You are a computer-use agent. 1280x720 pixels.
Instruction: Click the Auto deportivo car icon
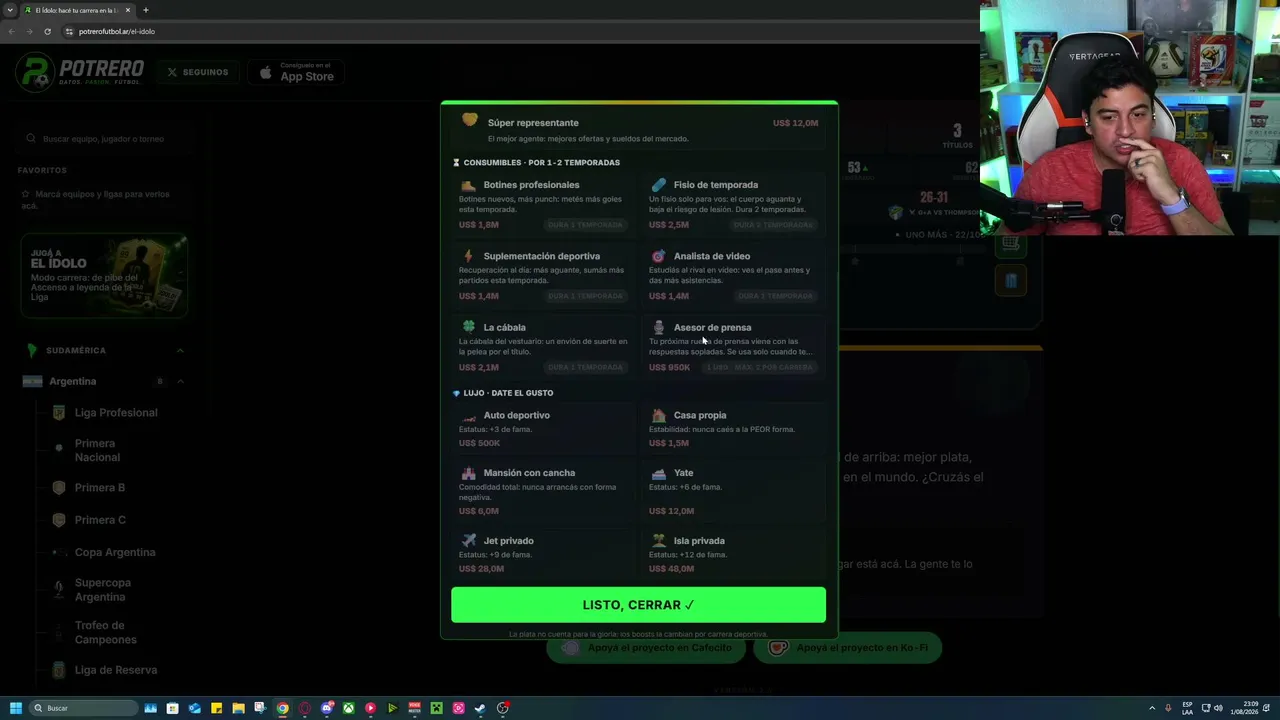point(468,415)
